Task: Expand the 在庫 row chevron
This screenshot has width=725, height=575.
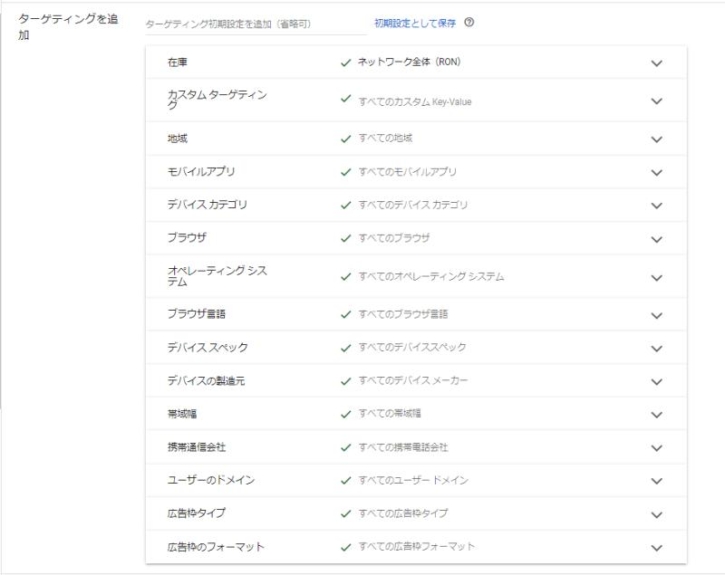Action: 657,63
